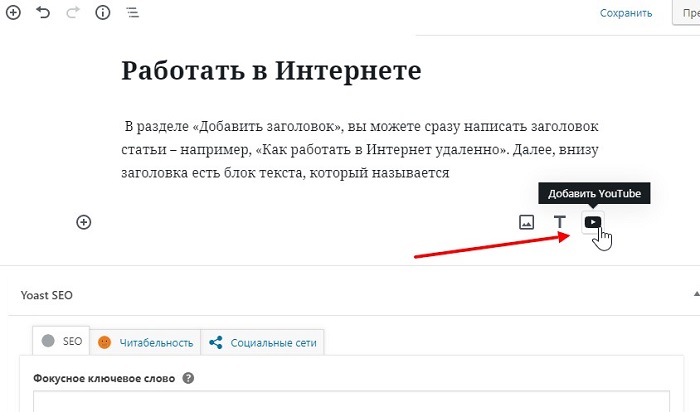700x412 pixels.
Task: Click the Сохранить save draft link
Action: coord(626,13)
